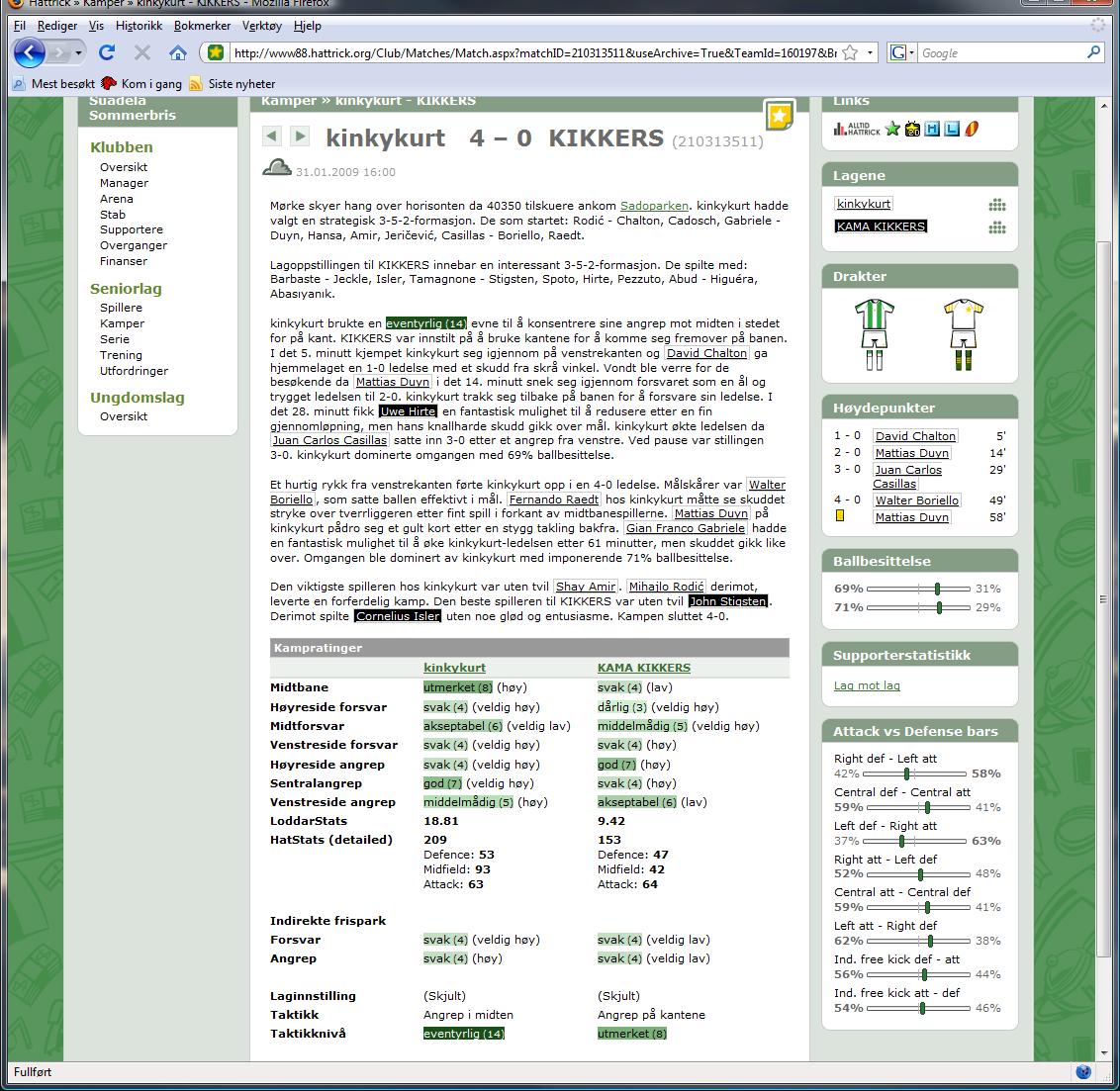Click the white-and-yellow away kit image
This screenshot has width=1120, height=1091.
point(964,334)
